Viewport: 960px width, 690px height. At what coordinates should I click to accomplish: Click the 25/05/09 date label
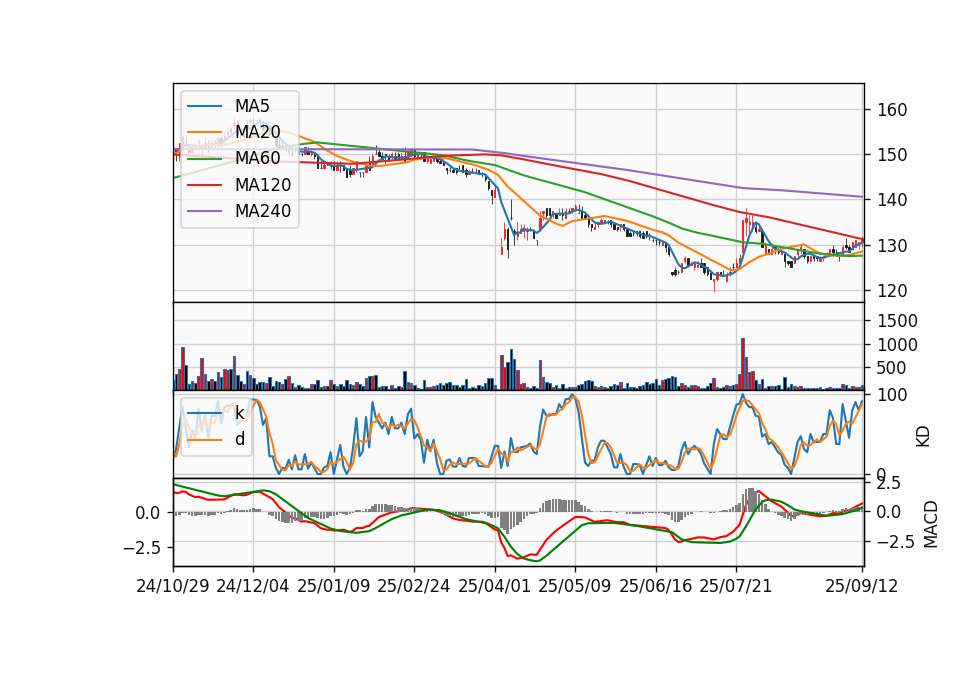[x=575, y=586]
